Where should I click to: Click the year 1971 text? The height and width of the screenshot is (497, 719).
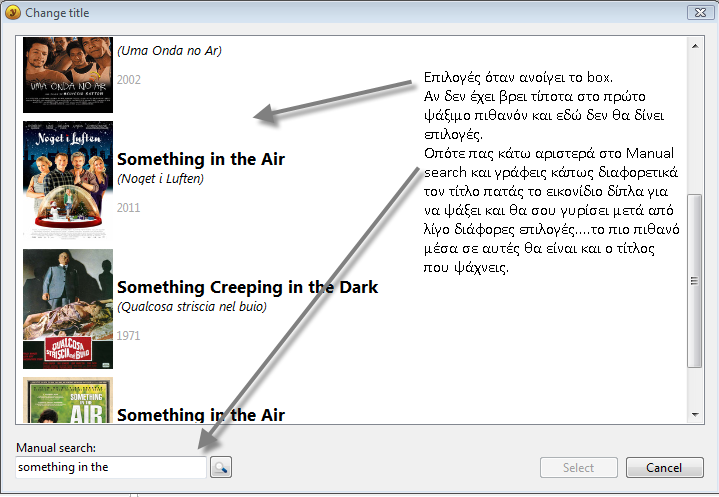tap(128, 336)
